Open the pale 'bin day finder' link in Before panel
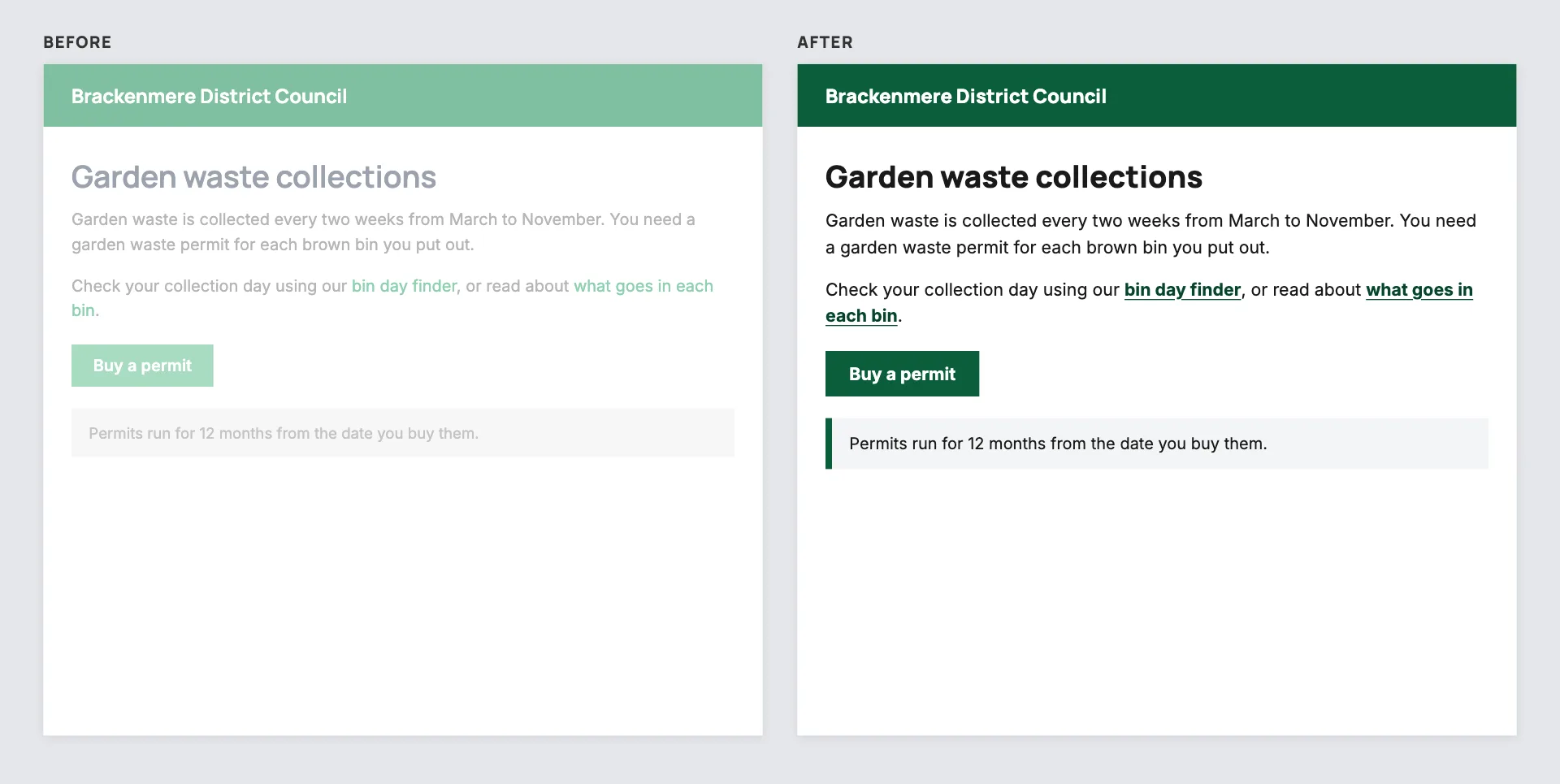 (405, 286)
